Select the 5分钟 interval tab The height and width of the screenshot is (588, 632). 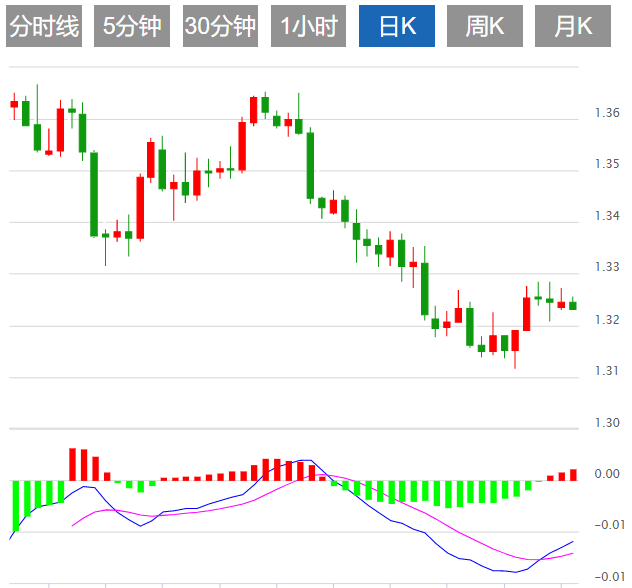[x=132, y=26]
